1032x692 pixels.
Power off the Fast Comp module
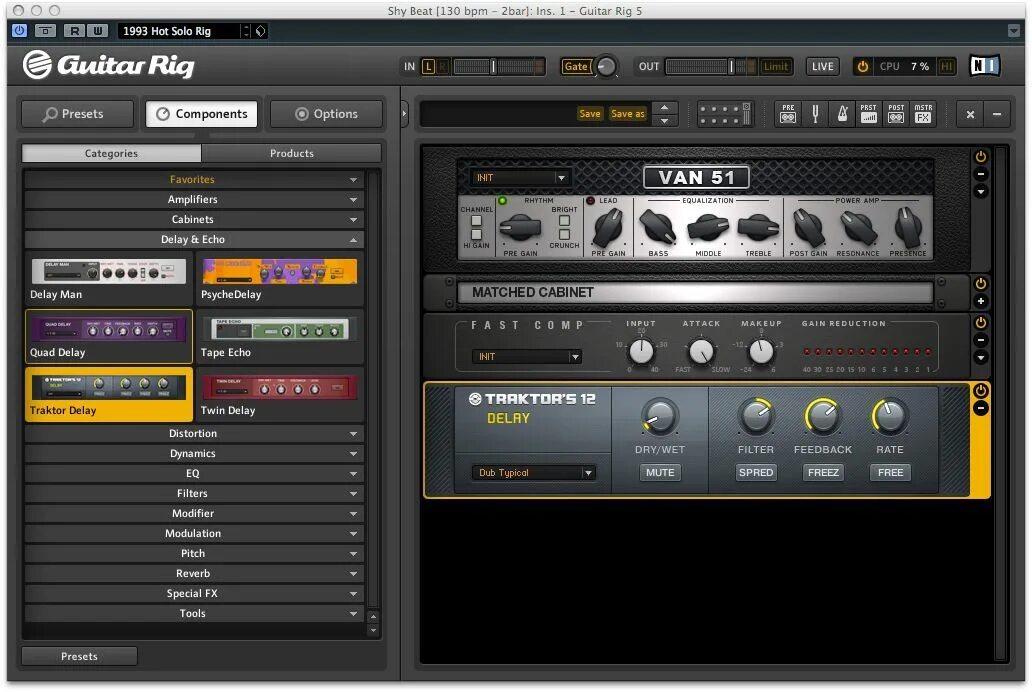pyautogui.click(x=981, y=323)
